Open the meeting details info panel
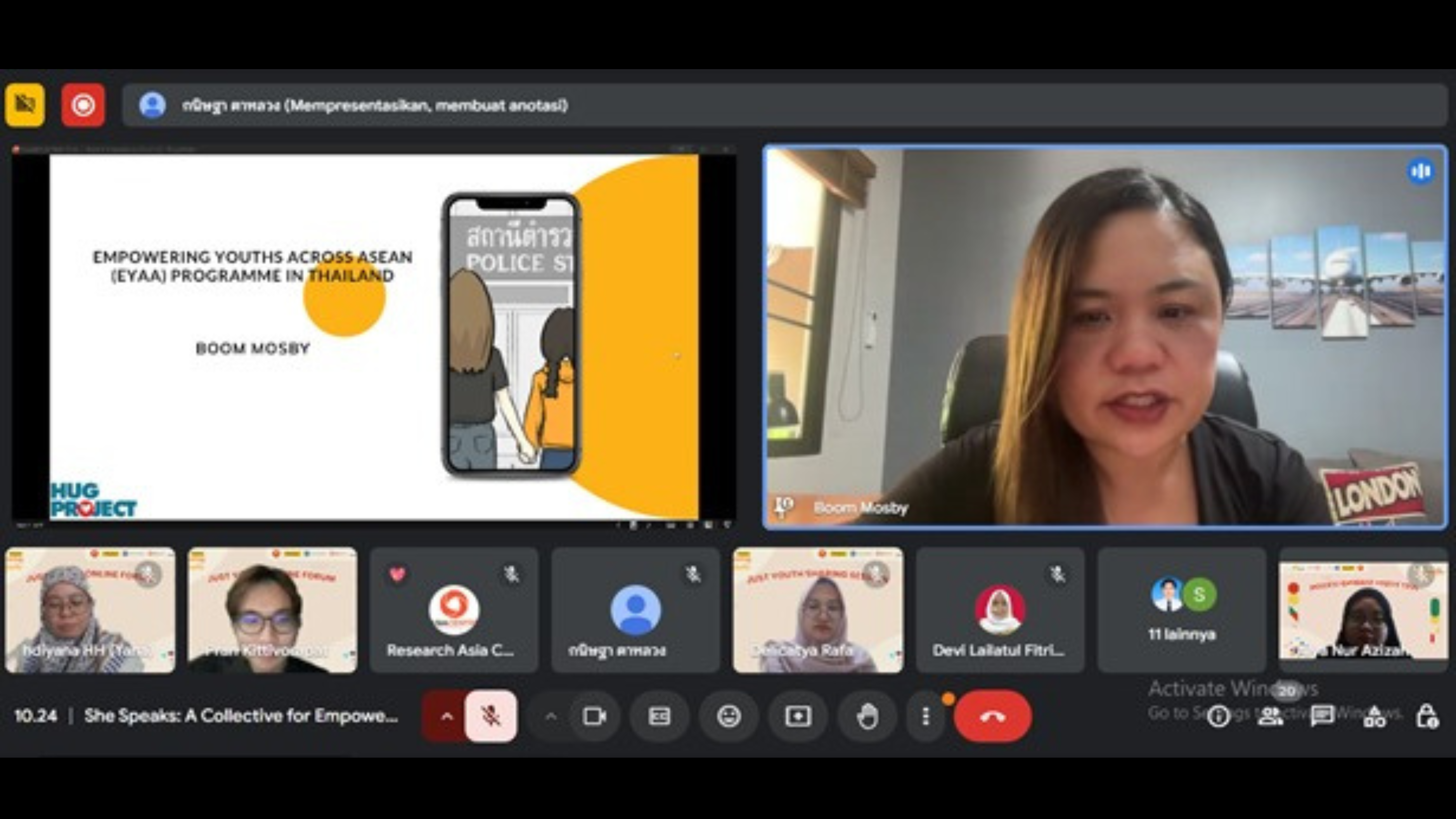 click(1218, 717)
